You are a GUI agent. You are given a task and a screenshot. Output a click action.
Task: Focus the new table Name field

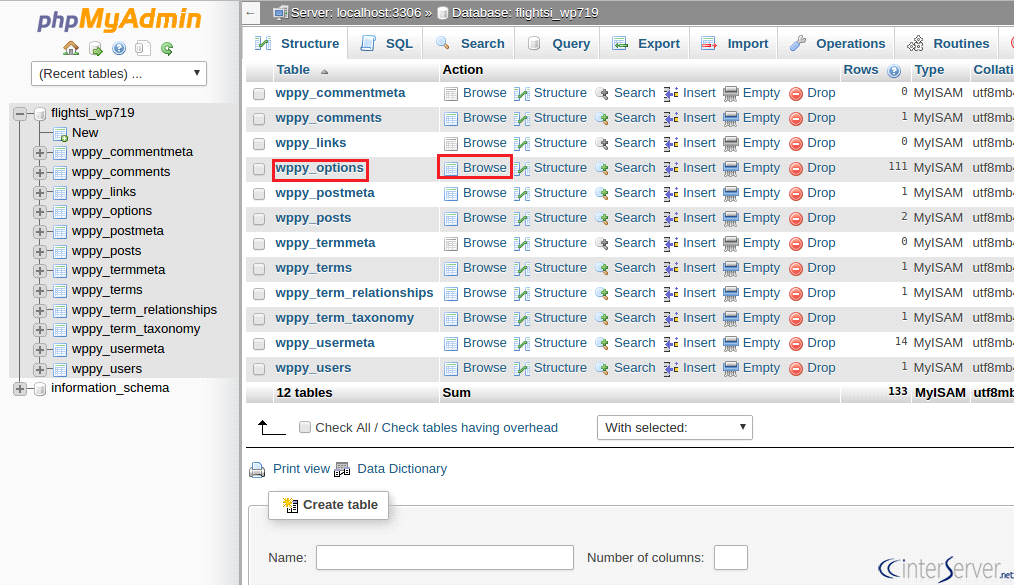click(445, 557)
